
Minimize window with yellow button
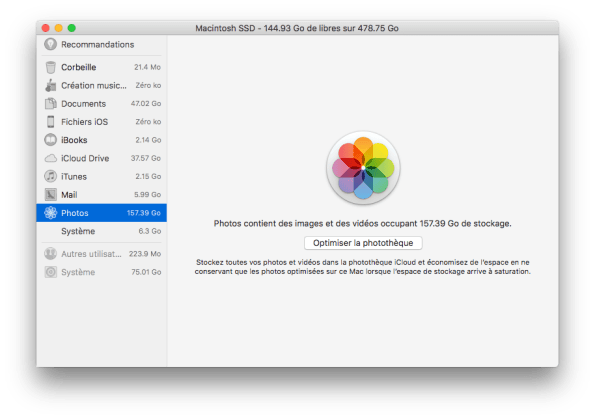point(58,28)
